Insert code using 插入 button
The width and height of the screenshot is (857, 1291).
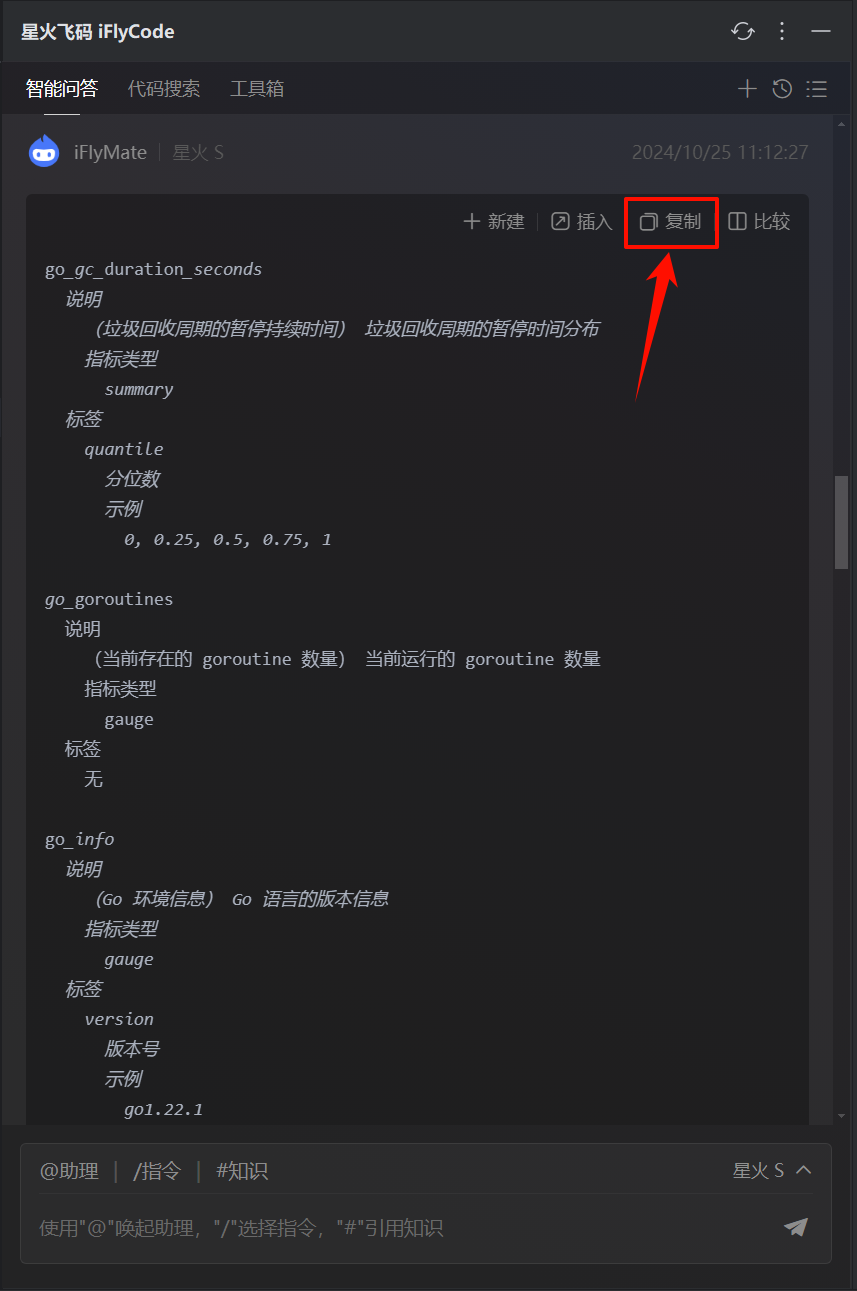tap(582, 222)
